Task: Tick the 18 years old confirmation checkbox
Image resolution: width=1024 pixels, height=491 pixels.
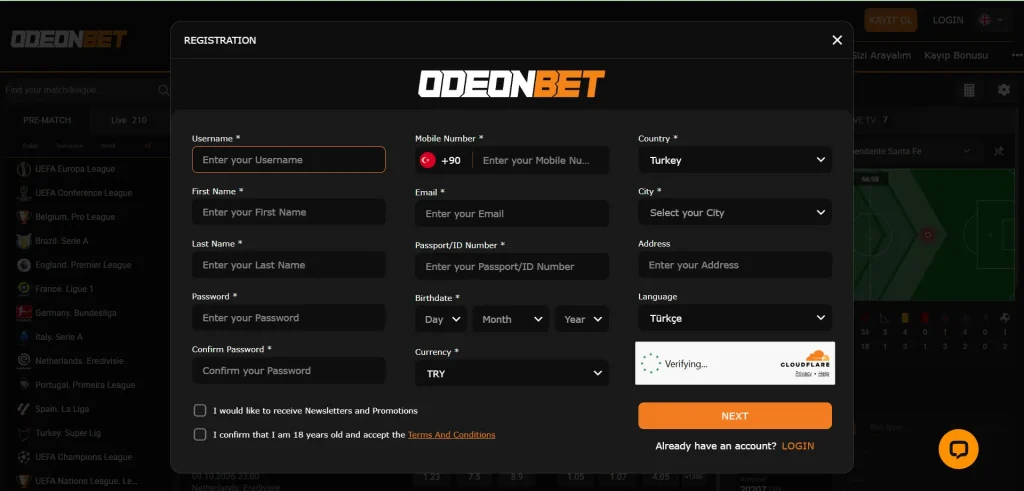Action: pyautogui.click(x=200, y=435)
